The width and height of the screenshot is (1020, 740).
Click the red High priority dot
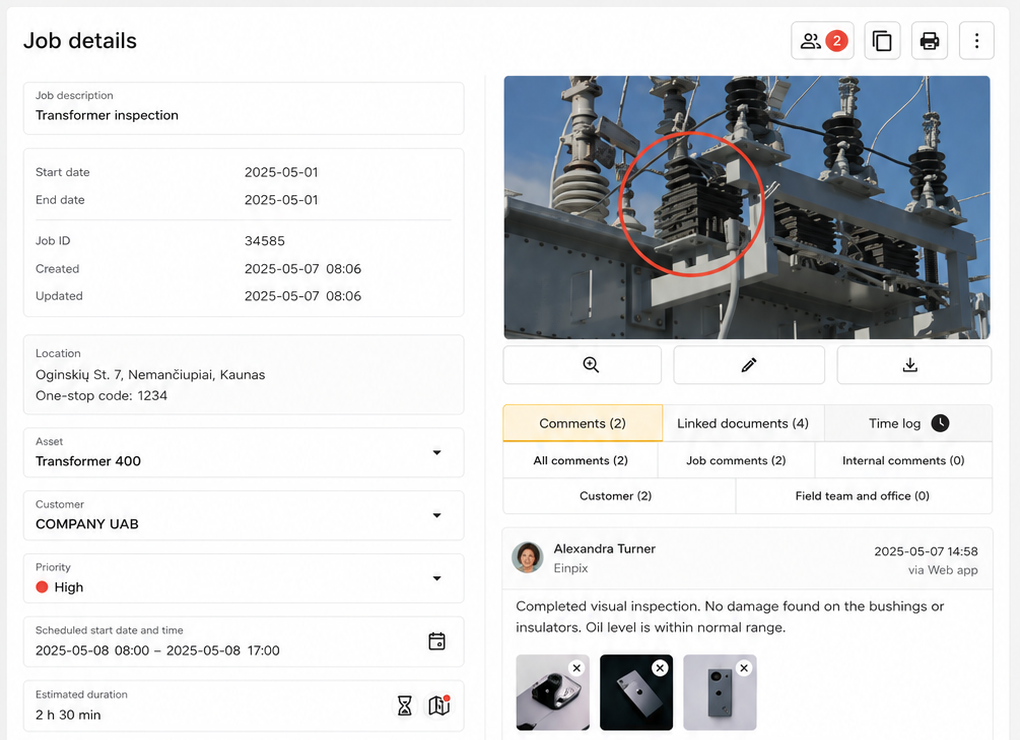(x=42, y=587)
